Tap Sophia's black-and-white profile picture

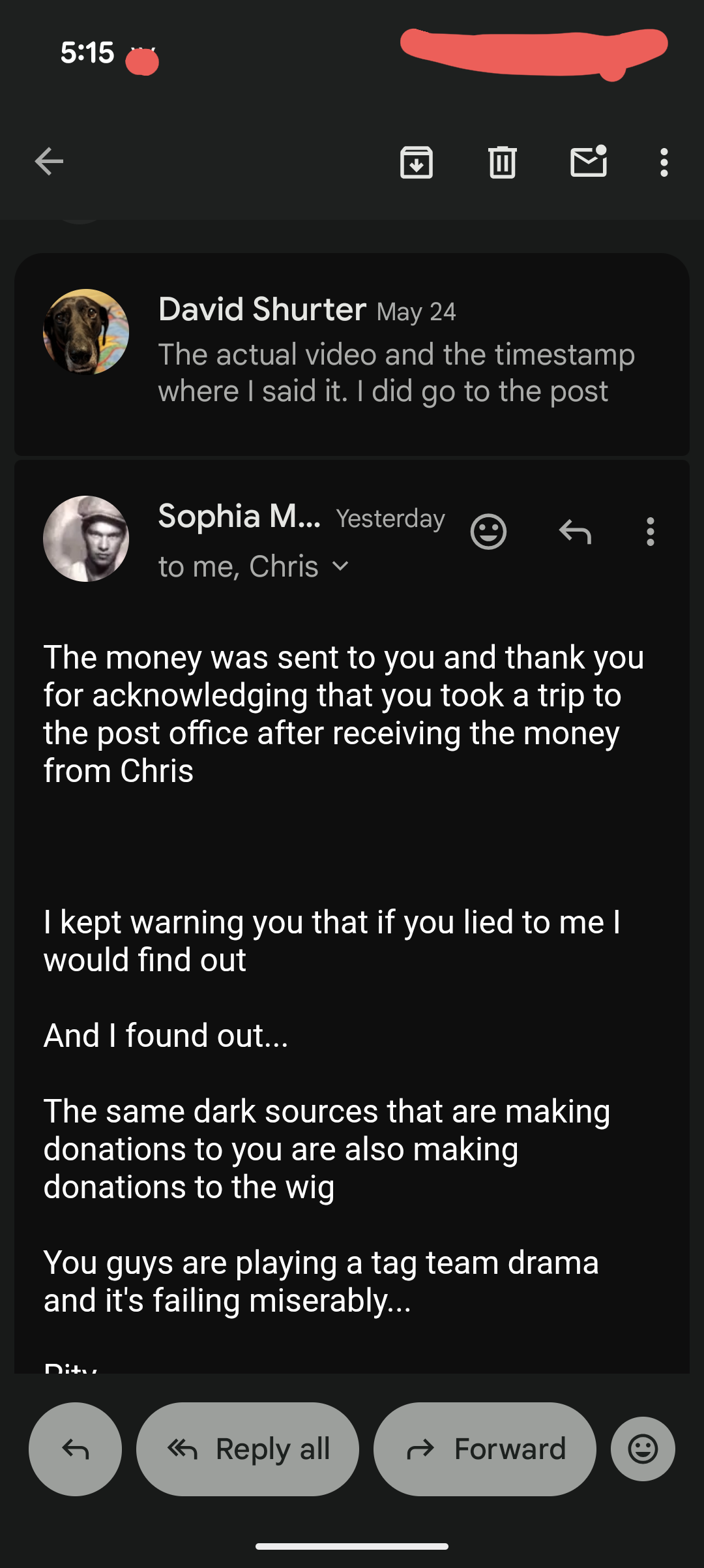(86, 539)
